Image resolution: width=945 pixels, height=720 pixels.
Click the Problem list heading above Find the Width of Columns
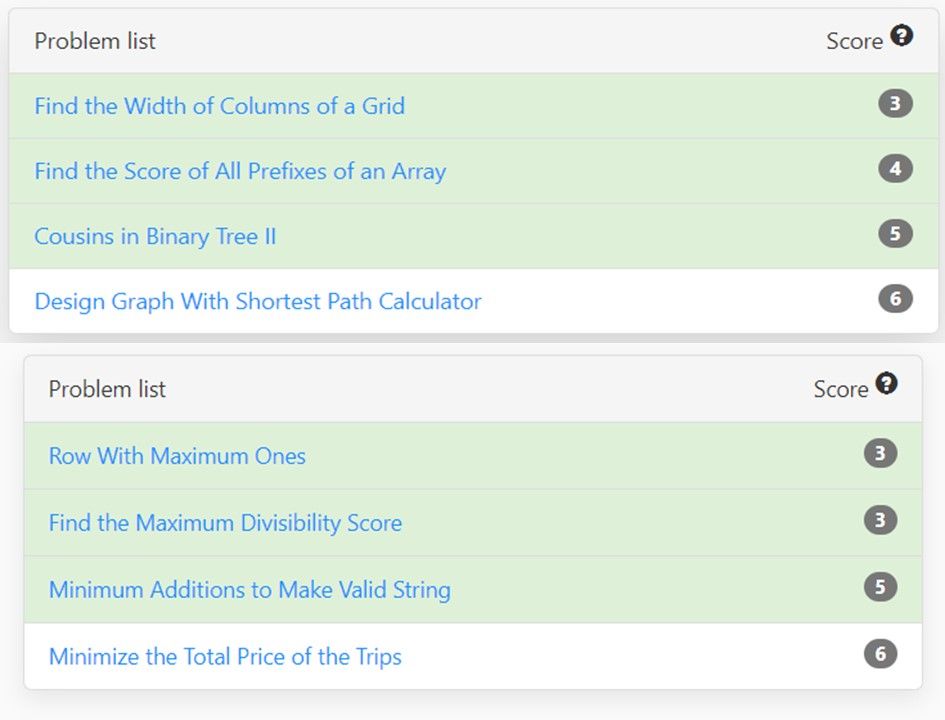95,41
